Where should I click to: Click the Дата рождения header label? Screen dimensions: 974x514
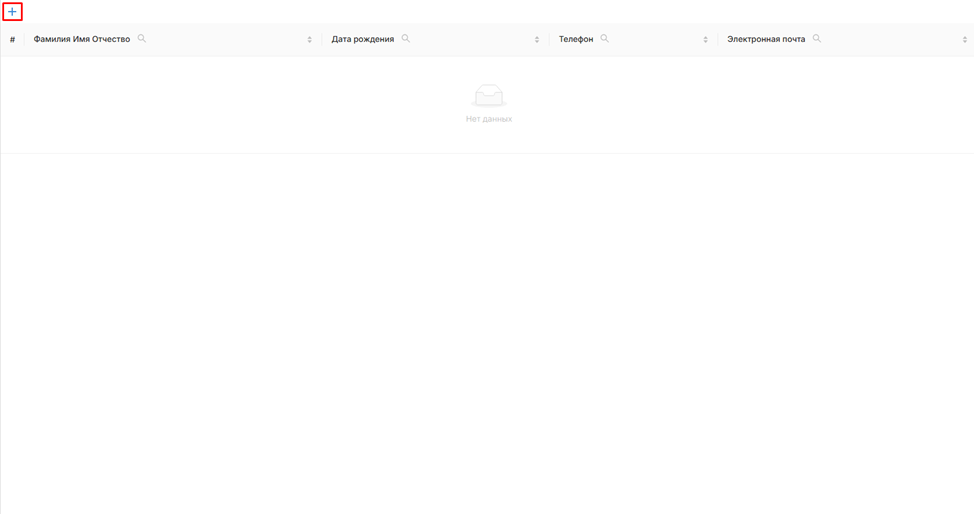[363, 39]
